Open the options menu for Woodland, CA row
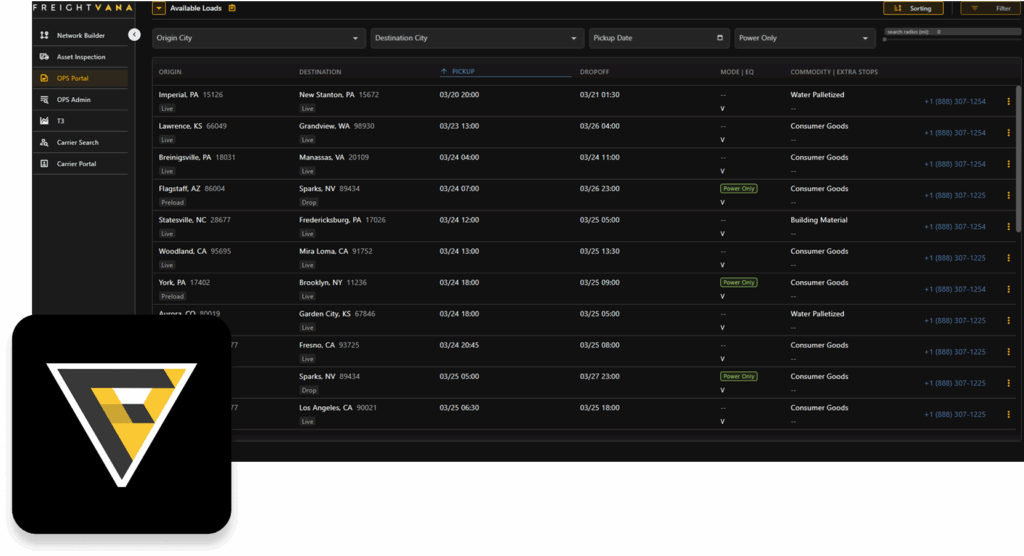This screenshot has height=556, width=1024. (1008, 258)
